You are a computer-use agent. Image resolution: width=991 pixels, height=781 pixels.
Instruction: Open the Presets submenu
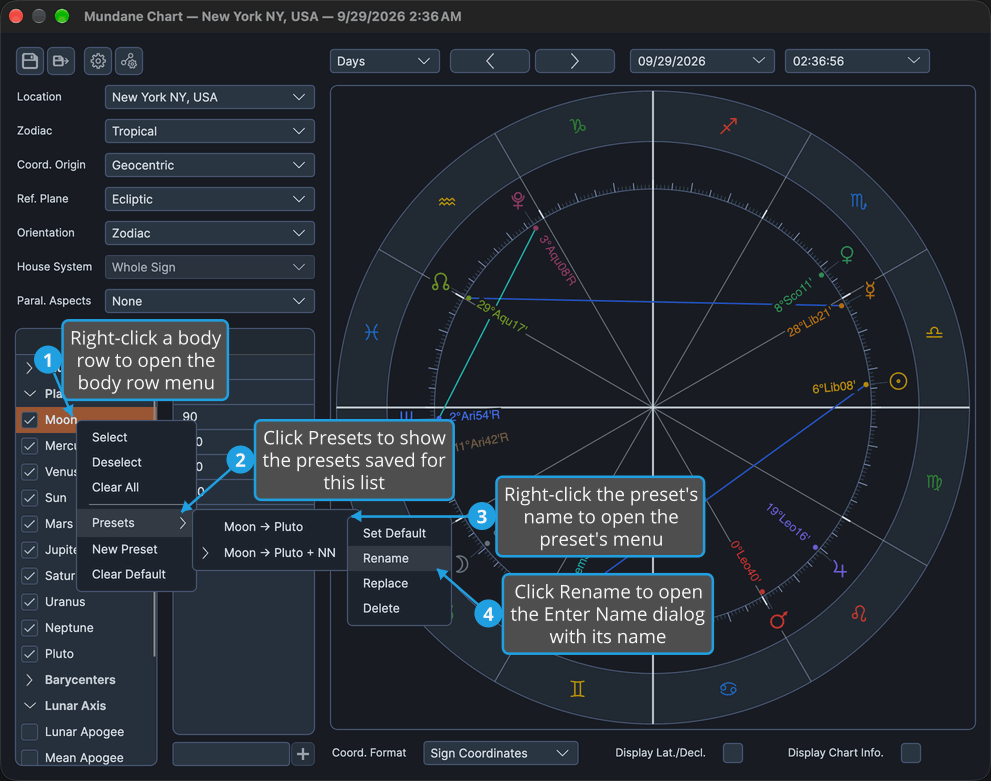pos(137,523)
